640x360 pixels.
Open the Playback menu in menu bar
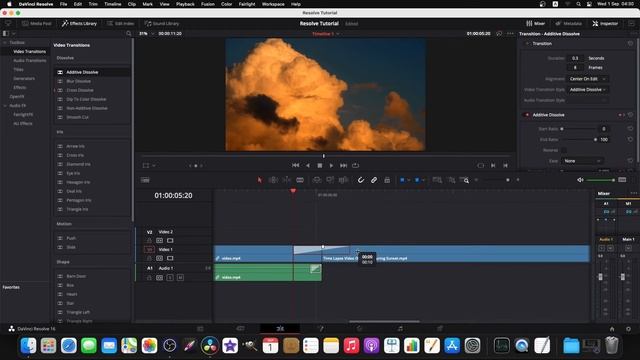185,4
